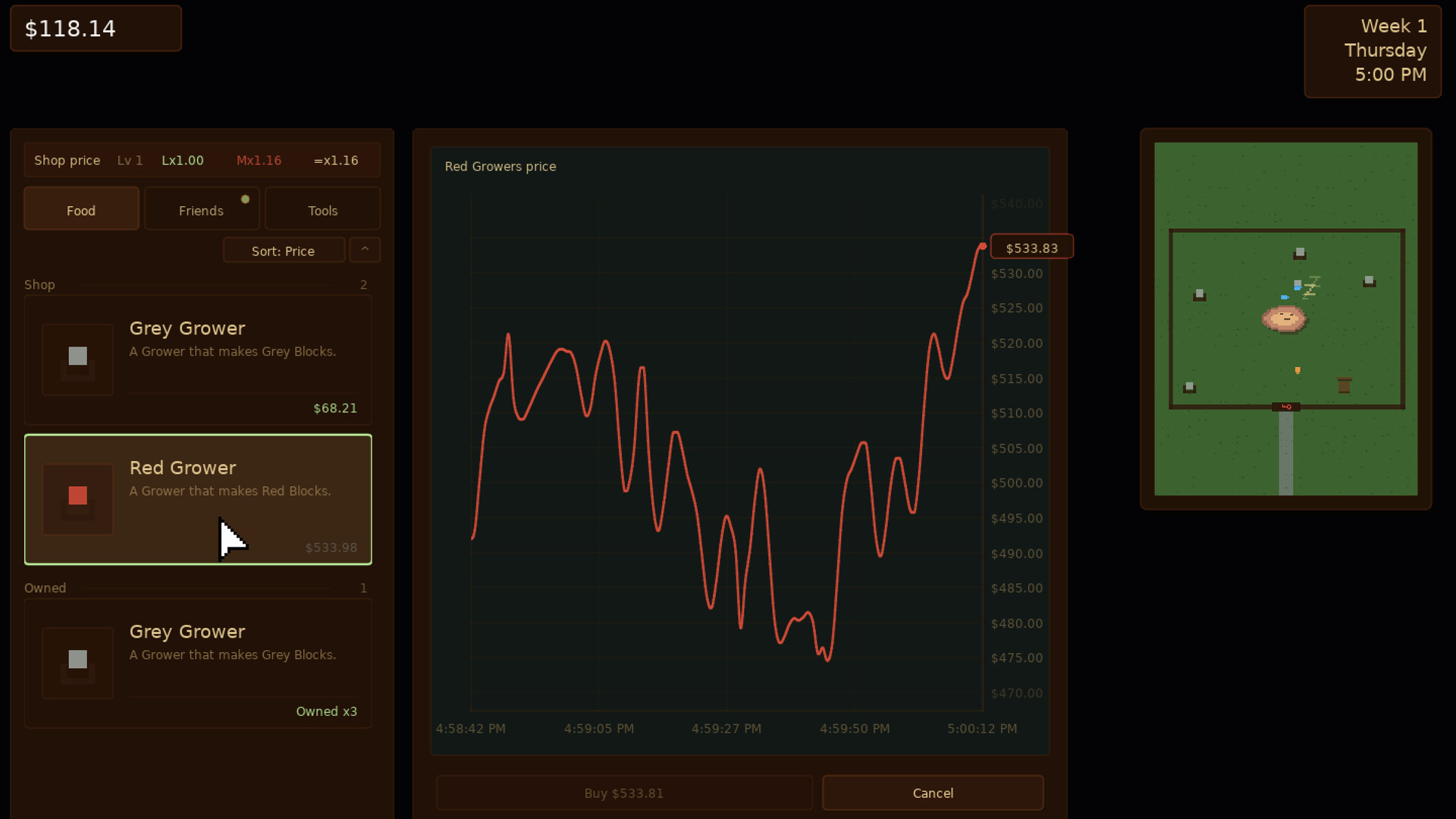Click the Owned section header

[45, 588]
